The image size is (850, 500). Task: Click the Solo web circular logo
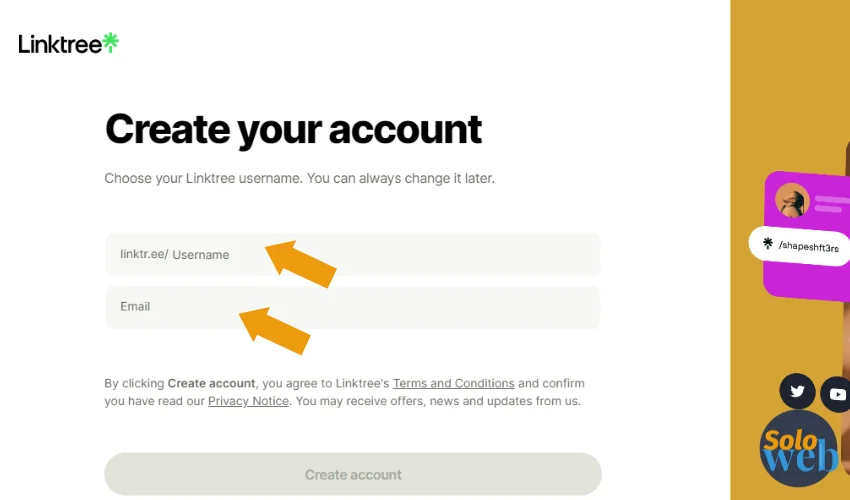[x=799, y=448]
